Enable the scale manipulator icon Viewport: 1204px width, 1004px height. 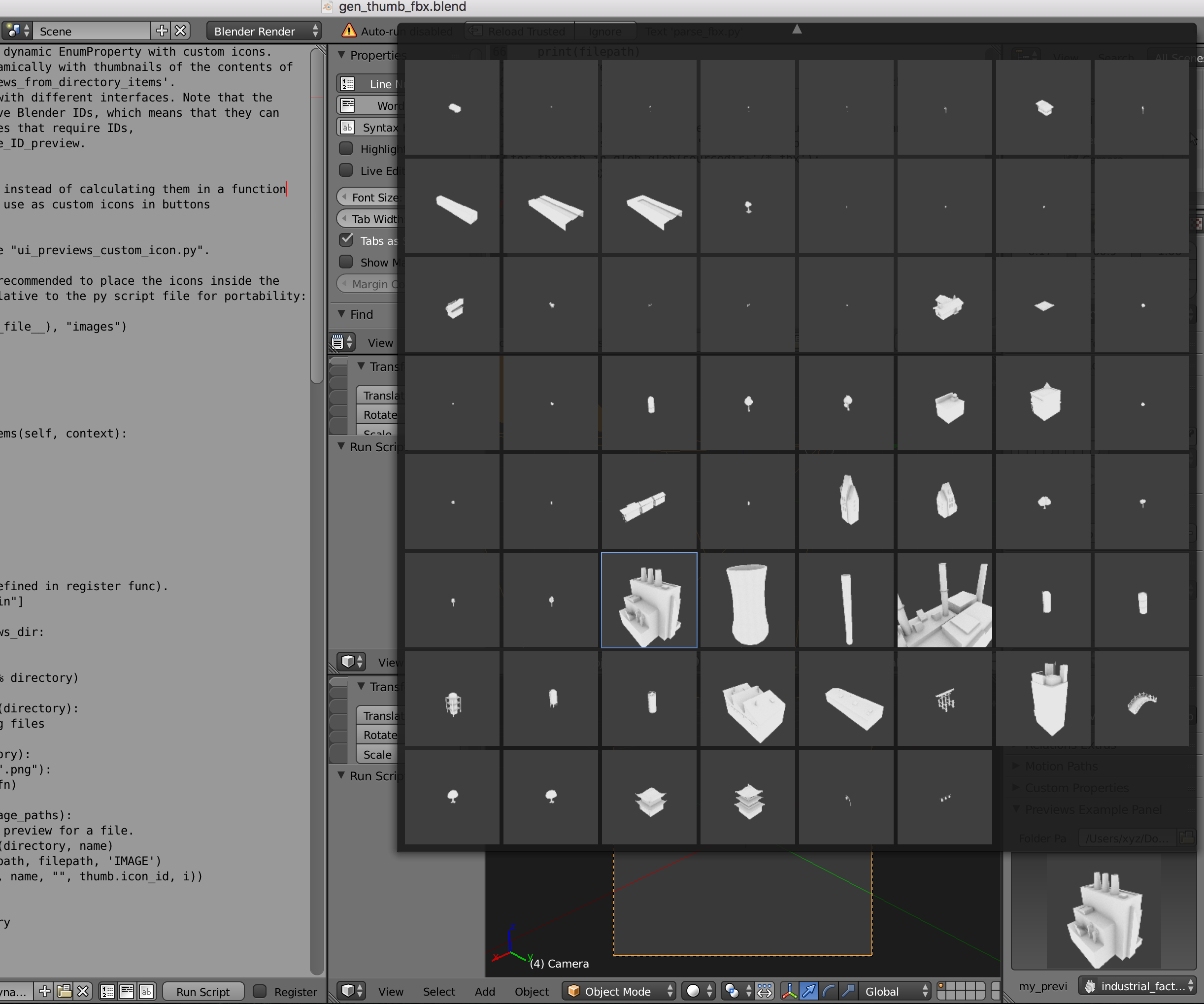848,991
